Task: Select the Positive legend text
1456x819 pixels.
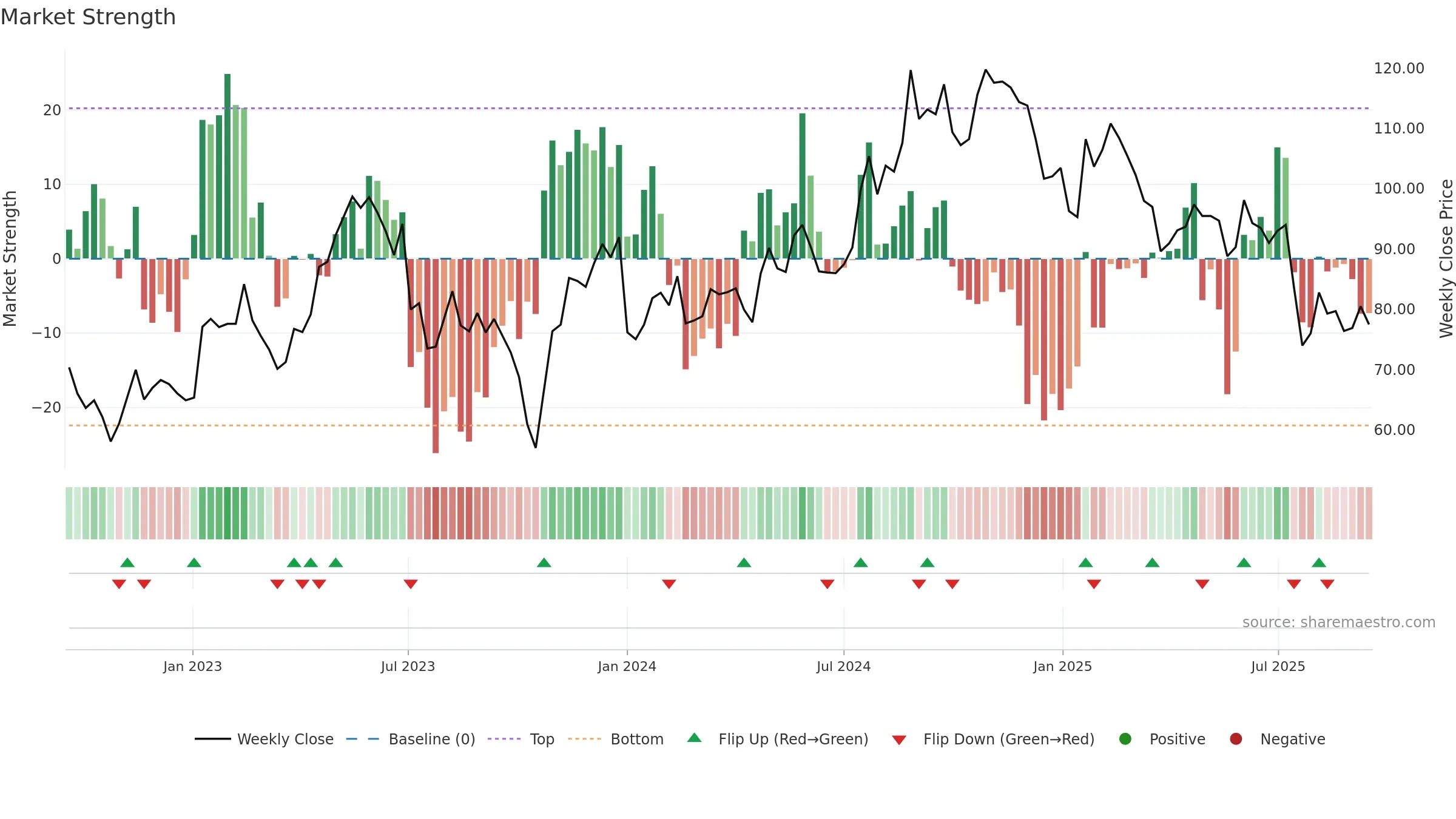Action: [1178, 740]
